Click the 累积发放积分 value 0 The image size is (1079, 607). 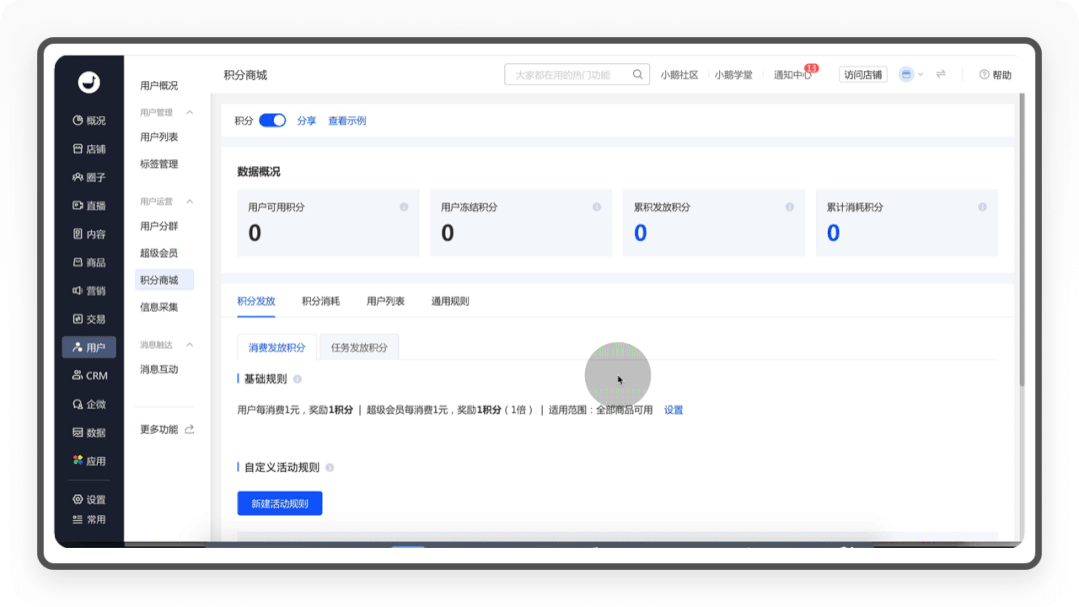pyautogui.click(x=641, y=233)
